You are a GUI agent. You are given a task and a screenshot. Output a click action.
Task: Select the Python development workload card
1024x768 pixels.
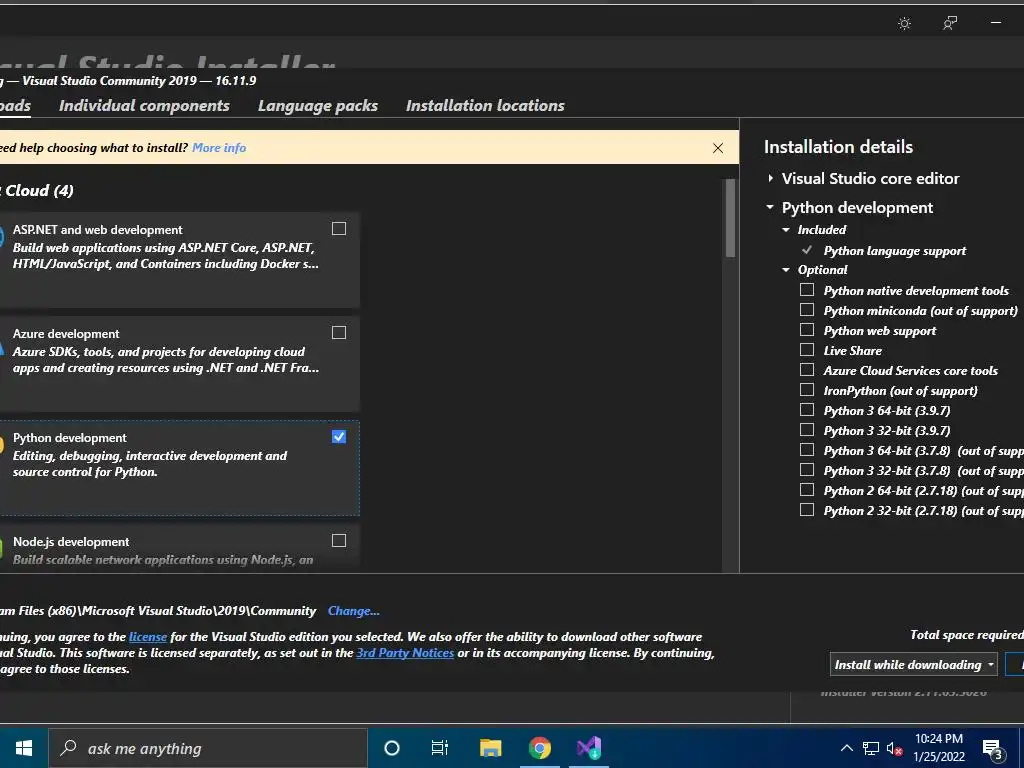[179, 468]
